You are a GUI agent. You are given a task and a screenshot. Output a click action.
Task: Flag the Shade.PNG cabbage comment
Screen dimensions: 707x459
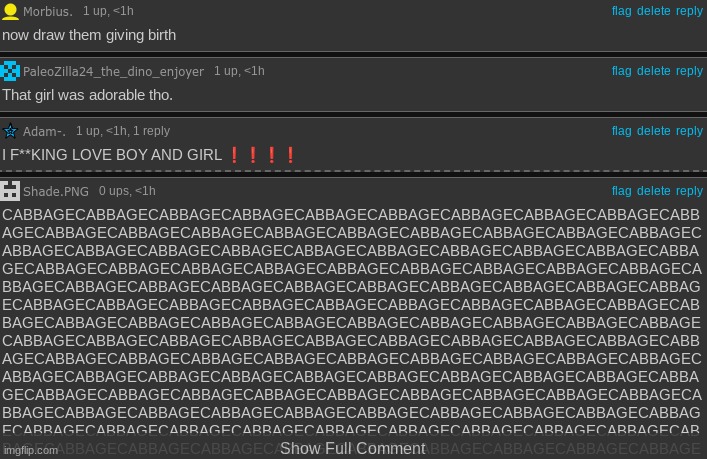click(621, 191)
